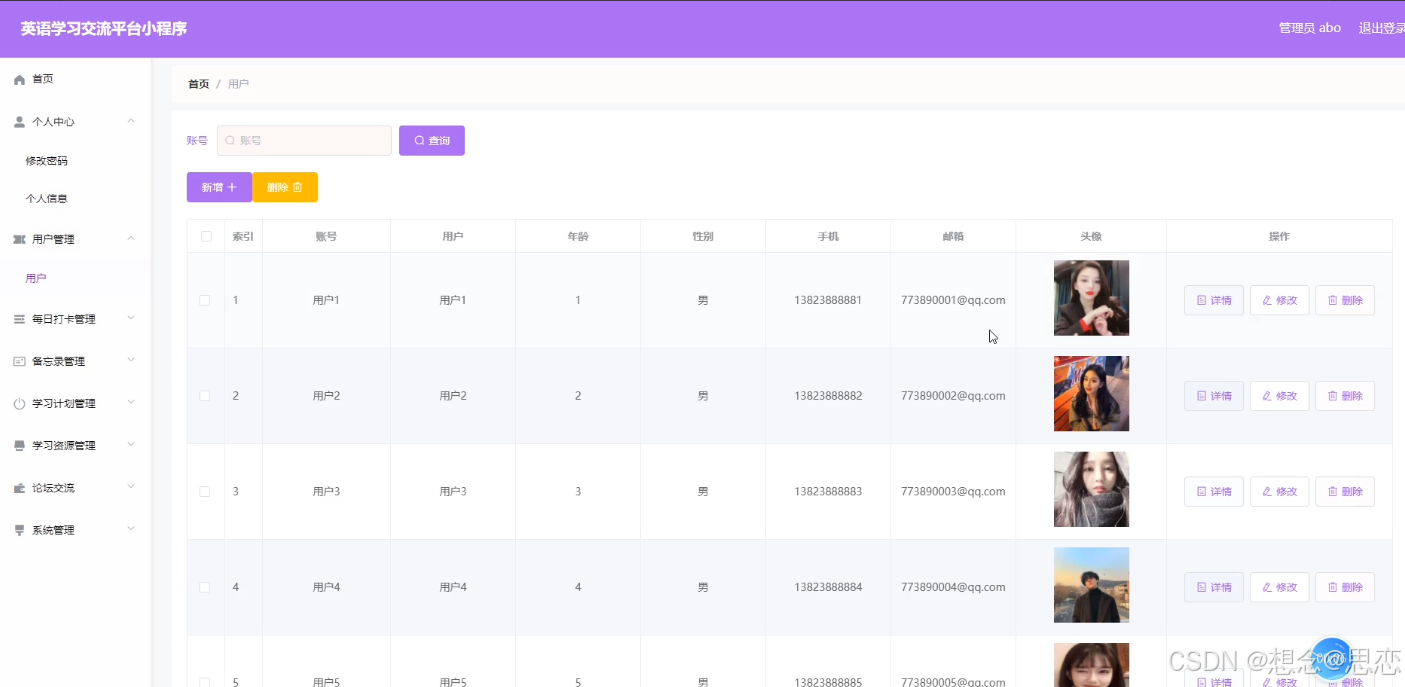Viewport: 1405px width, 687px height.
Task: Click the user management icon beside 用户管理
Action: coord(19,240)
